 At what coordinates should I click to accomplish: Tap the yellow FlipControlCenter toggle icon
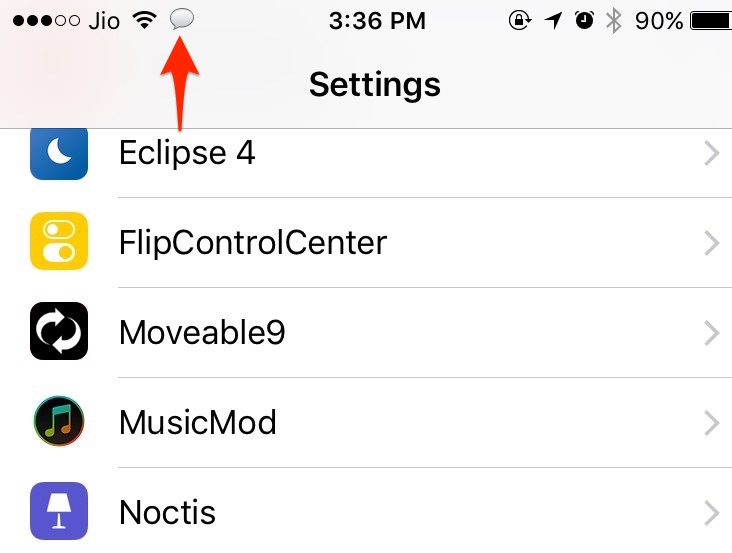[59, 242]
